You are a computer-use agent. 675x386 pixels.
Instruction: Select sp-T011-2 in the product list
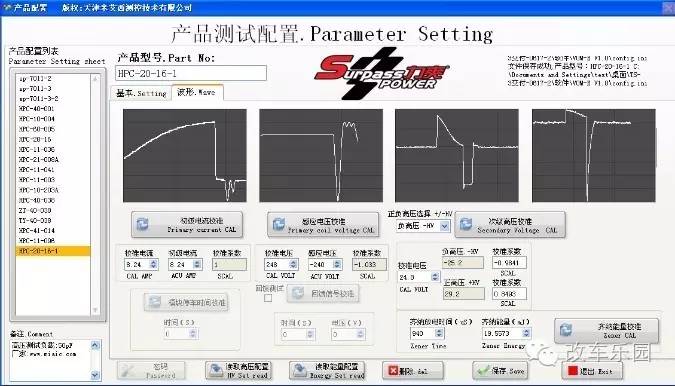tap(53, 79)
